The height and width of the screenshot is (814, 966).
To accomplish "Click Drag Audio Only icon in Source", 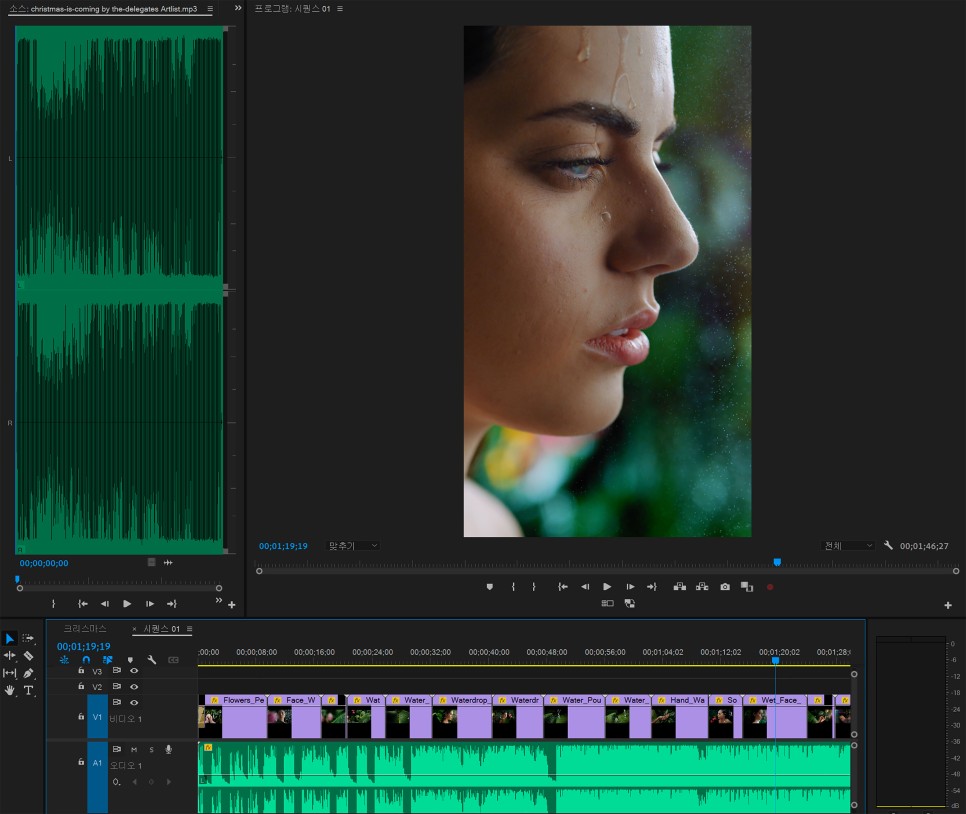I will [x=168, y=562].
